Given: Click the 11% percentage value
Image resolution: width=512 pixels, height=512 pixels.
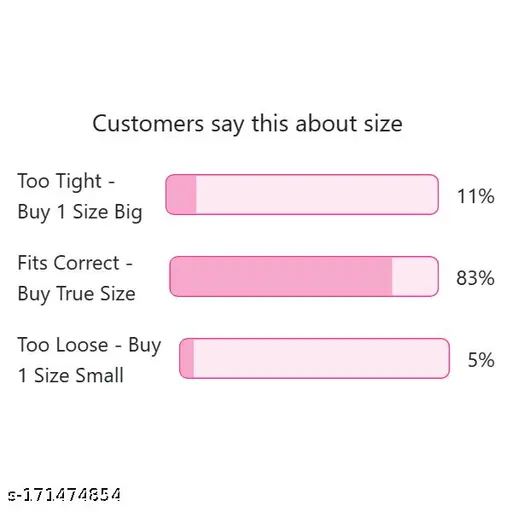Looking at the screenshot, I should coord(475,196).
